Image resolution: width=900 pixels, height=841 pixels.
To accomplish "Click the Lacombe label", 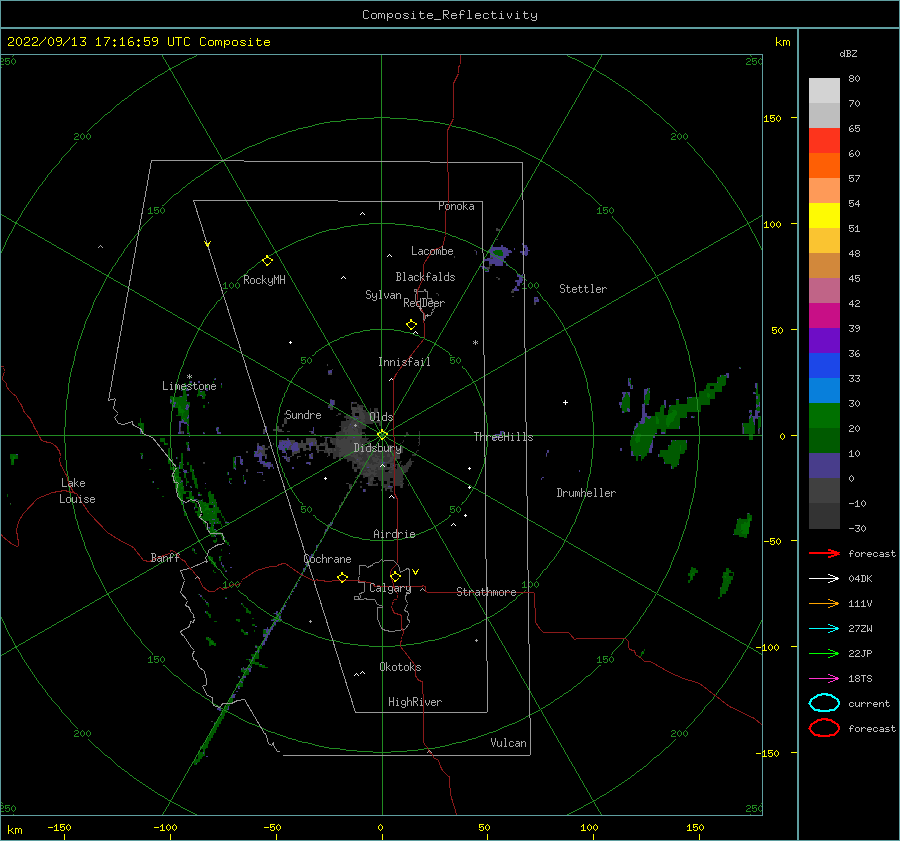I will pos(432,251).
